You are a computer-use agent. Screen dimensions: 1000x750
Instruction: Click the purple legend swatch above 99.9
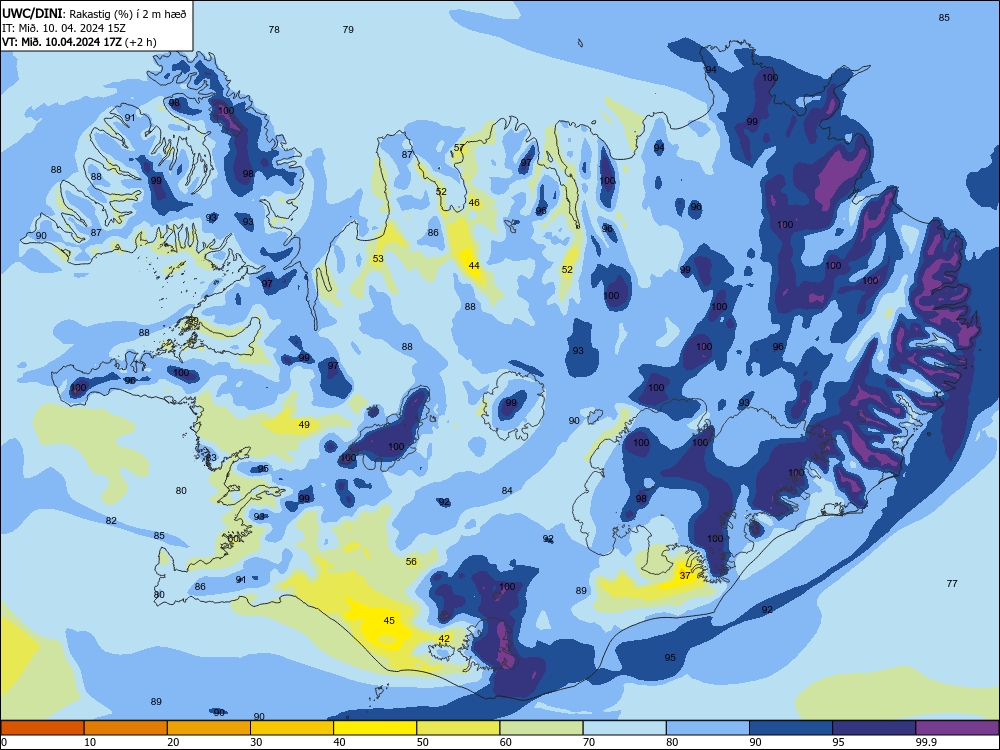point(957,728)
